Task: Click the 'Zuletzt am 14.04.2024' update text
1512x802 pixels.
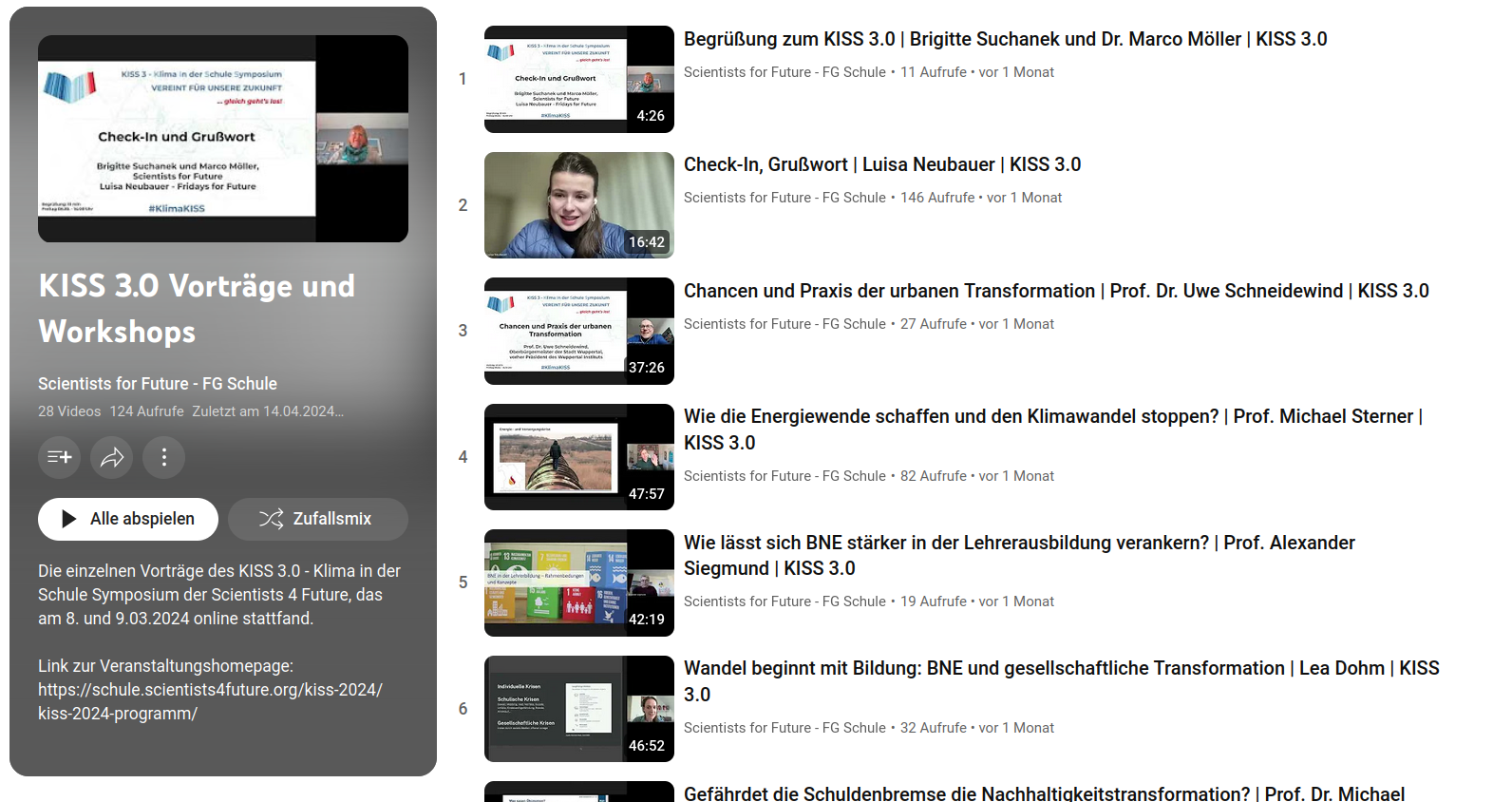Action: (268, 411)
